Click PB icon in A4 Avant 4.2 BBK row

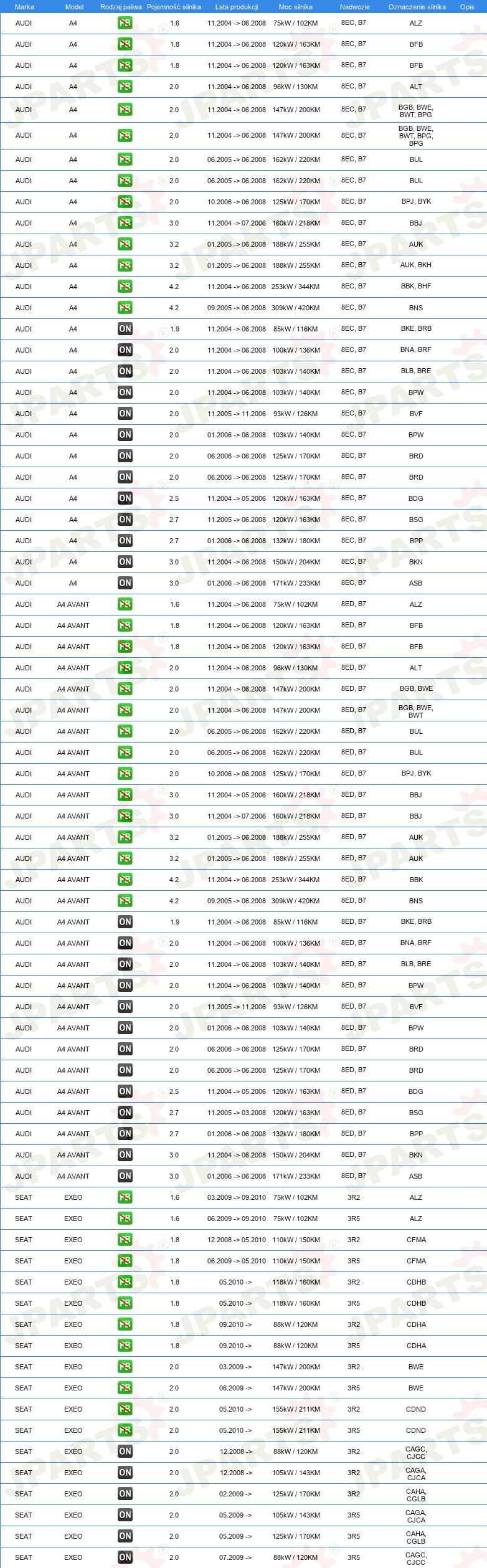tap(125, 880)
